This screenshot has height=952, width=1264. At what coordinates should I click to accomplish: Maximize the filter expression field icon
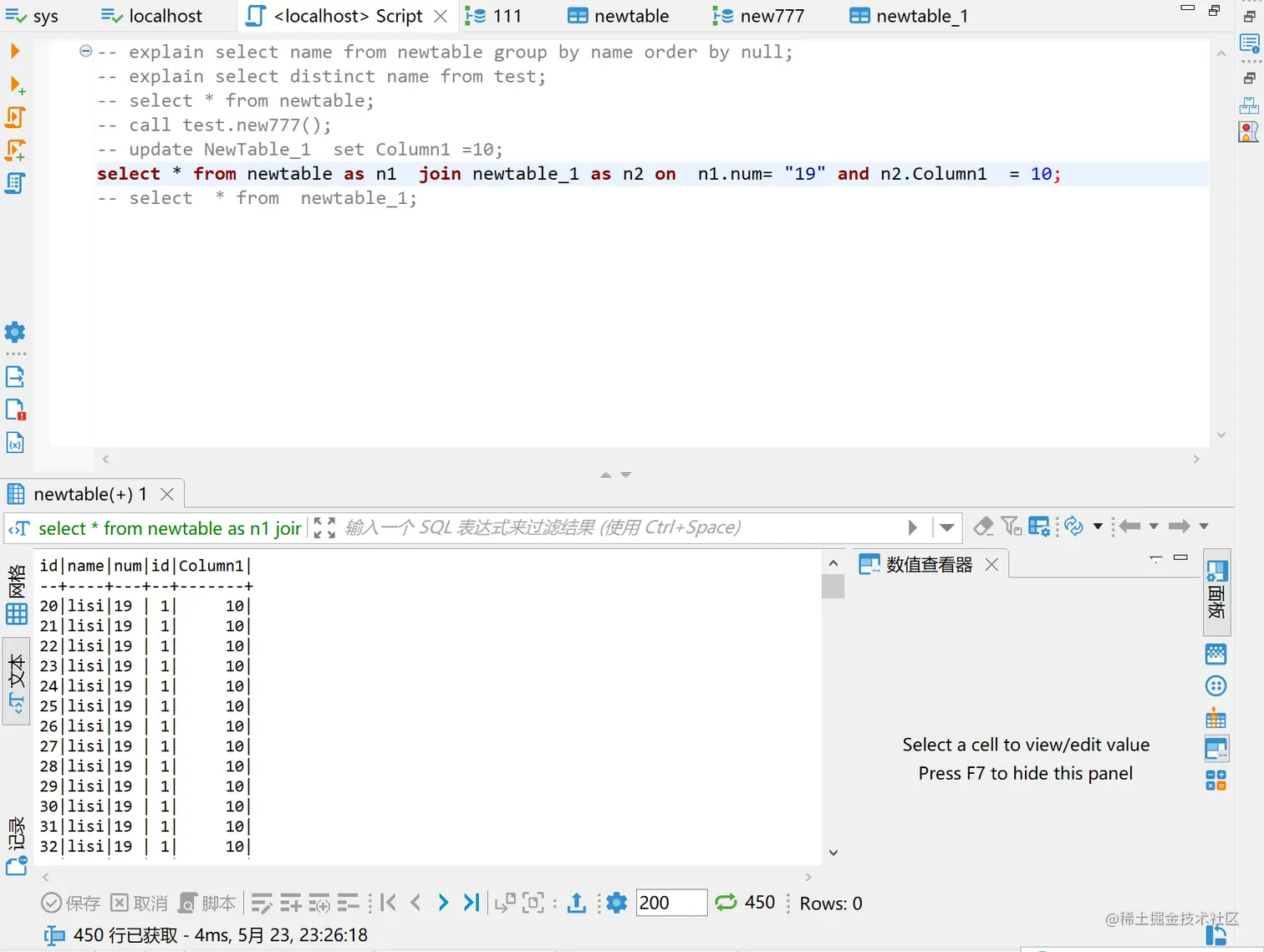pos(324,527)
